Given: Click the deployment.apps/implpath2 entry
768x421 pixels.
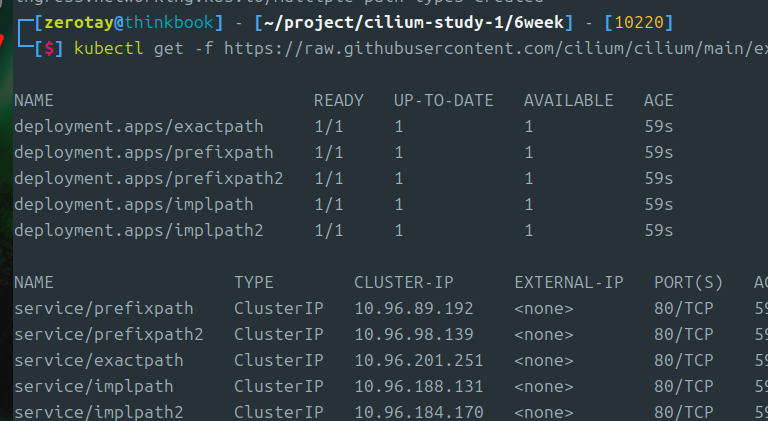Looking at the screenshot, I should (139, 231).
